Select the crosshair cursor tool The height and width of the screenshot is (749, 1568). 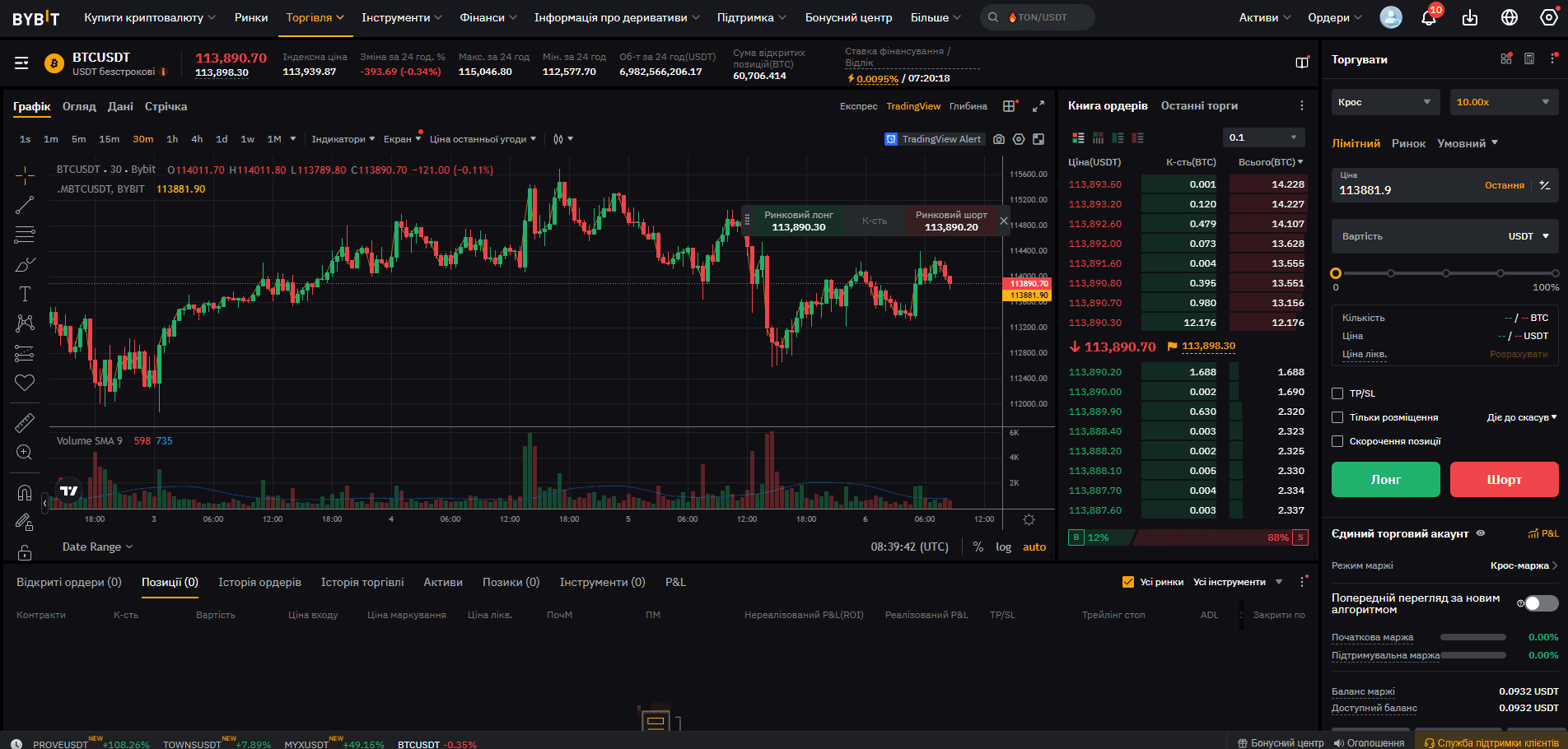25,174
